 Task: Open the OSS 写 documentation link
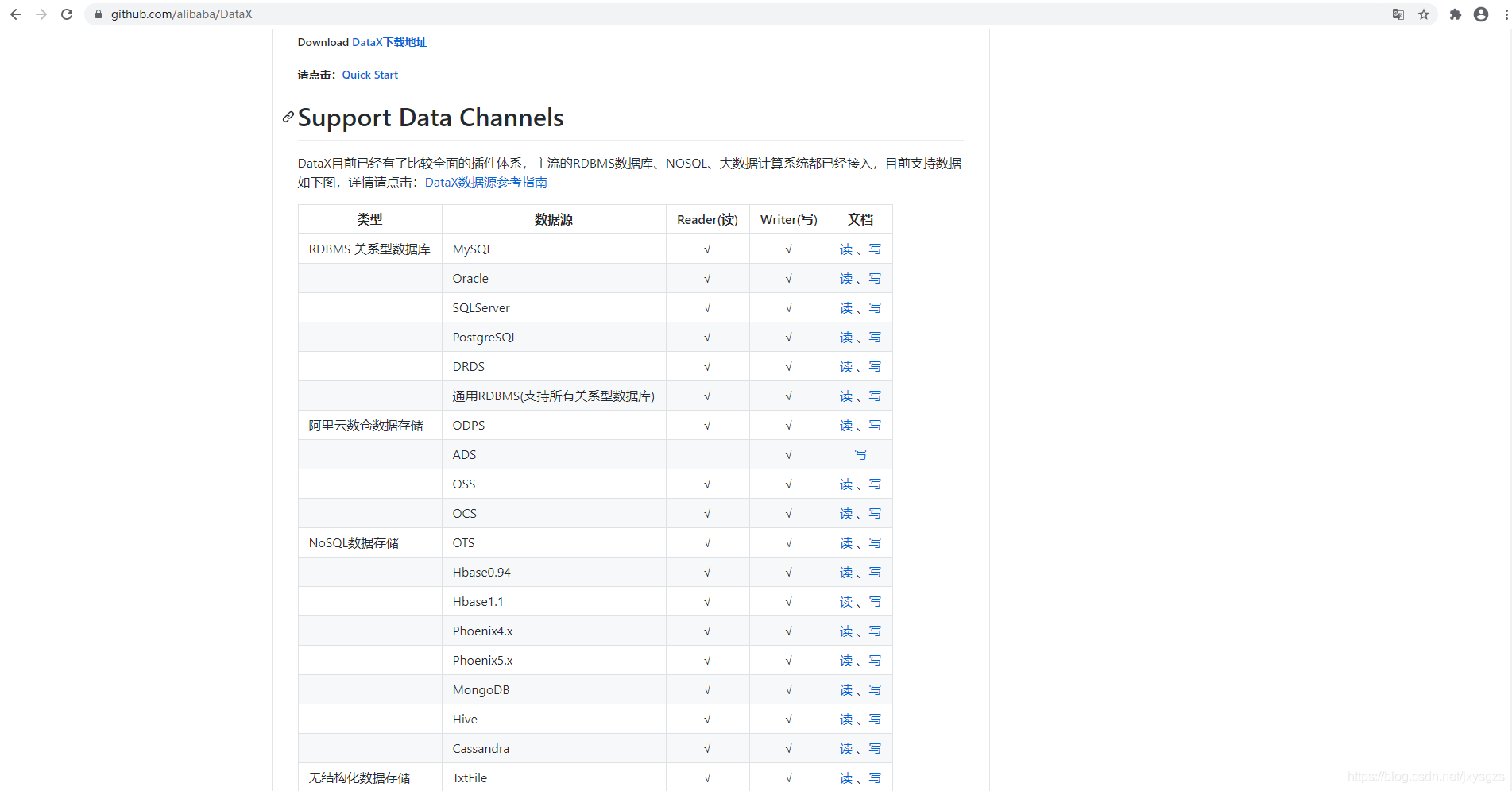(875, 484)
